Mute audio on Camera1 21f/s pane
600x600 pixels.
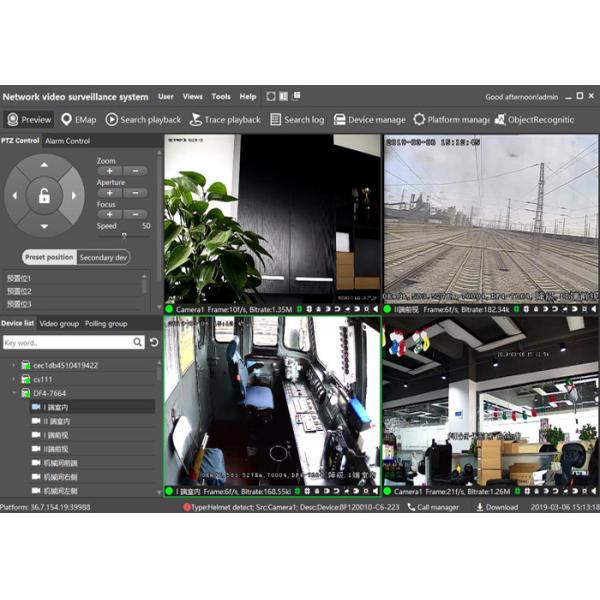[594, 491]
